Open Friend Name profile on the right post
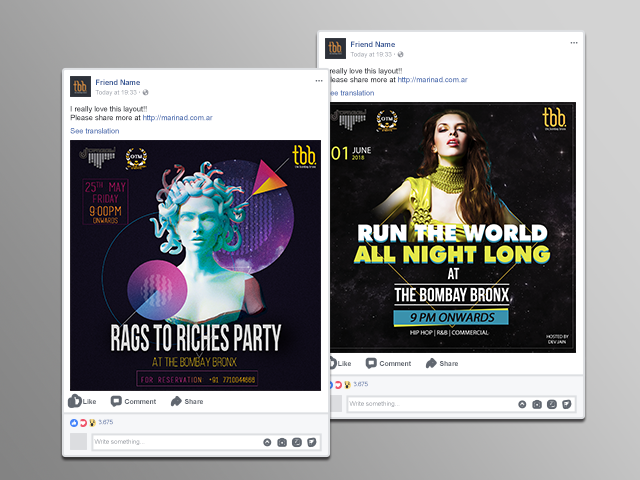The height and width of the screenshot is (480, 640). 373,44
